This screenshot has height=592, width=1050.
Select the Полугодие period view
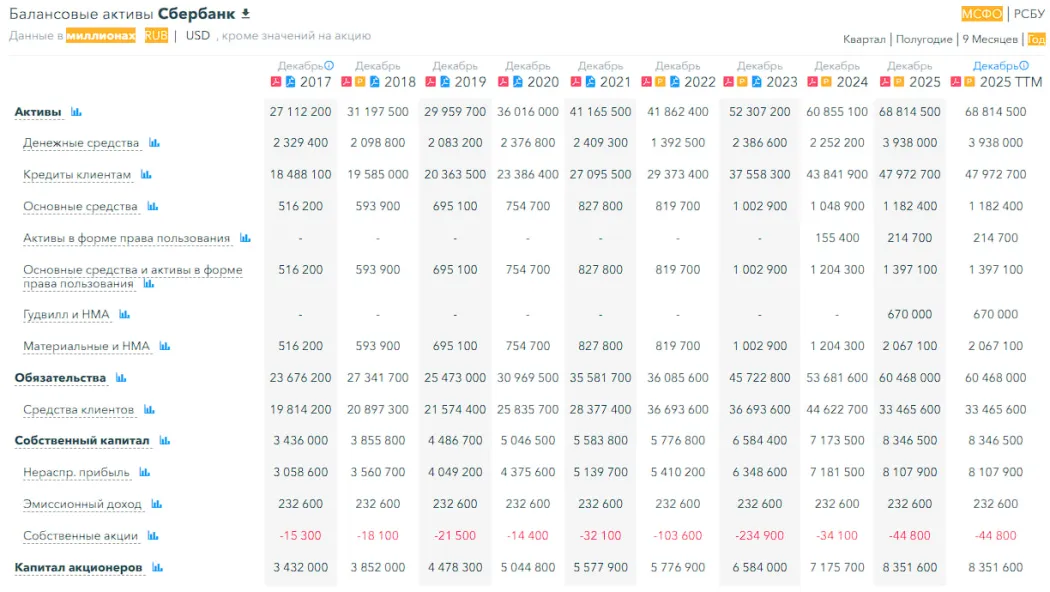pyautogui.click(x=924, y=40)
